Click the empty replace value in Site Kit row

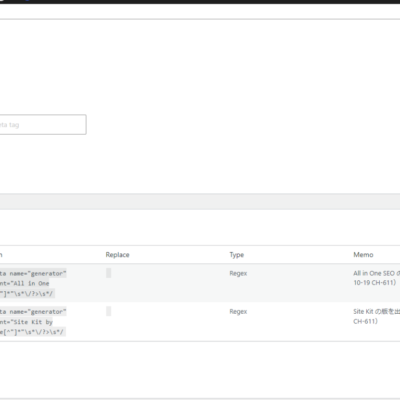tap(109, 311)
